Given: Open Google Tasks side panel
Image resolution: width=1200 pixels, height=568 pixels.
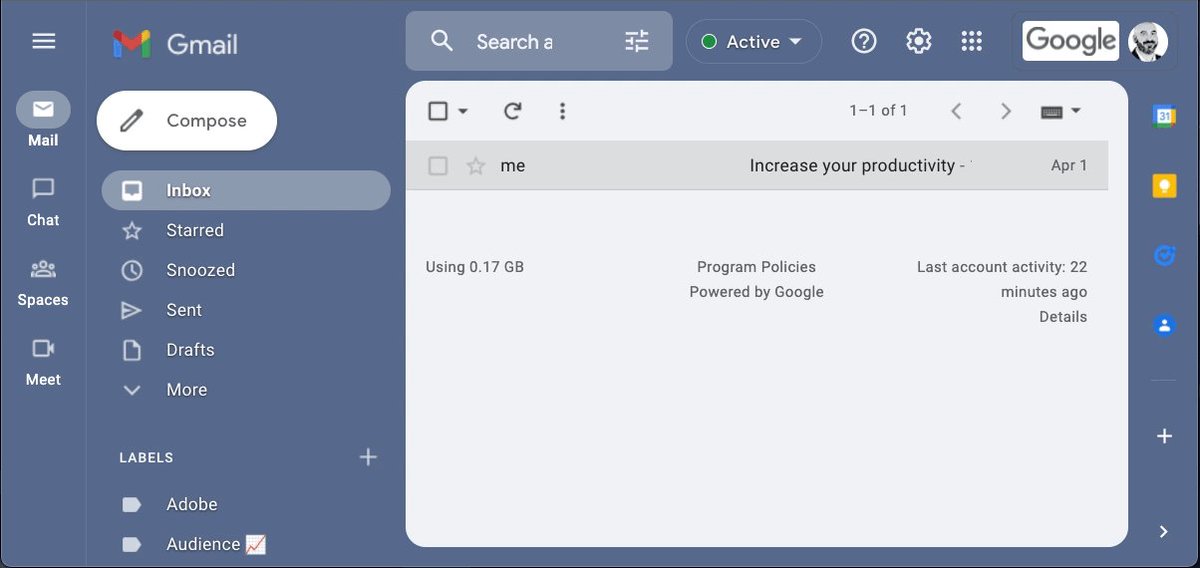Looking at the screenshot, I should [1164, 256].
